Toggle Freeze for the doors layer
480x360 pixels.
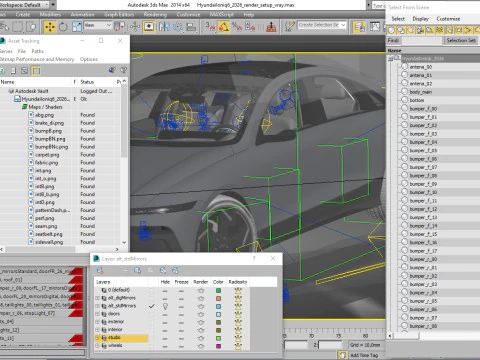tap(181, 314)
